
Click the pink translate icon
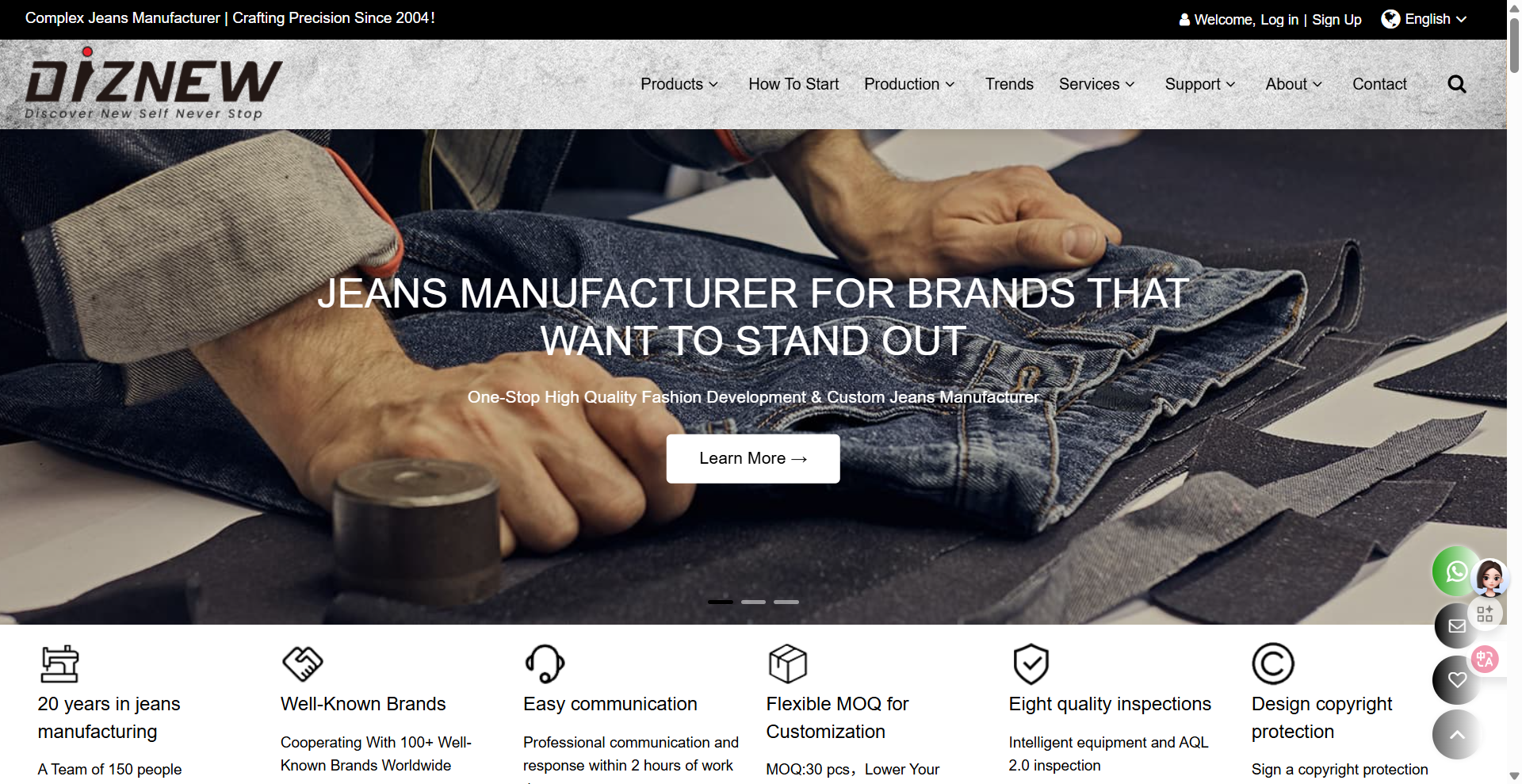1485,659
